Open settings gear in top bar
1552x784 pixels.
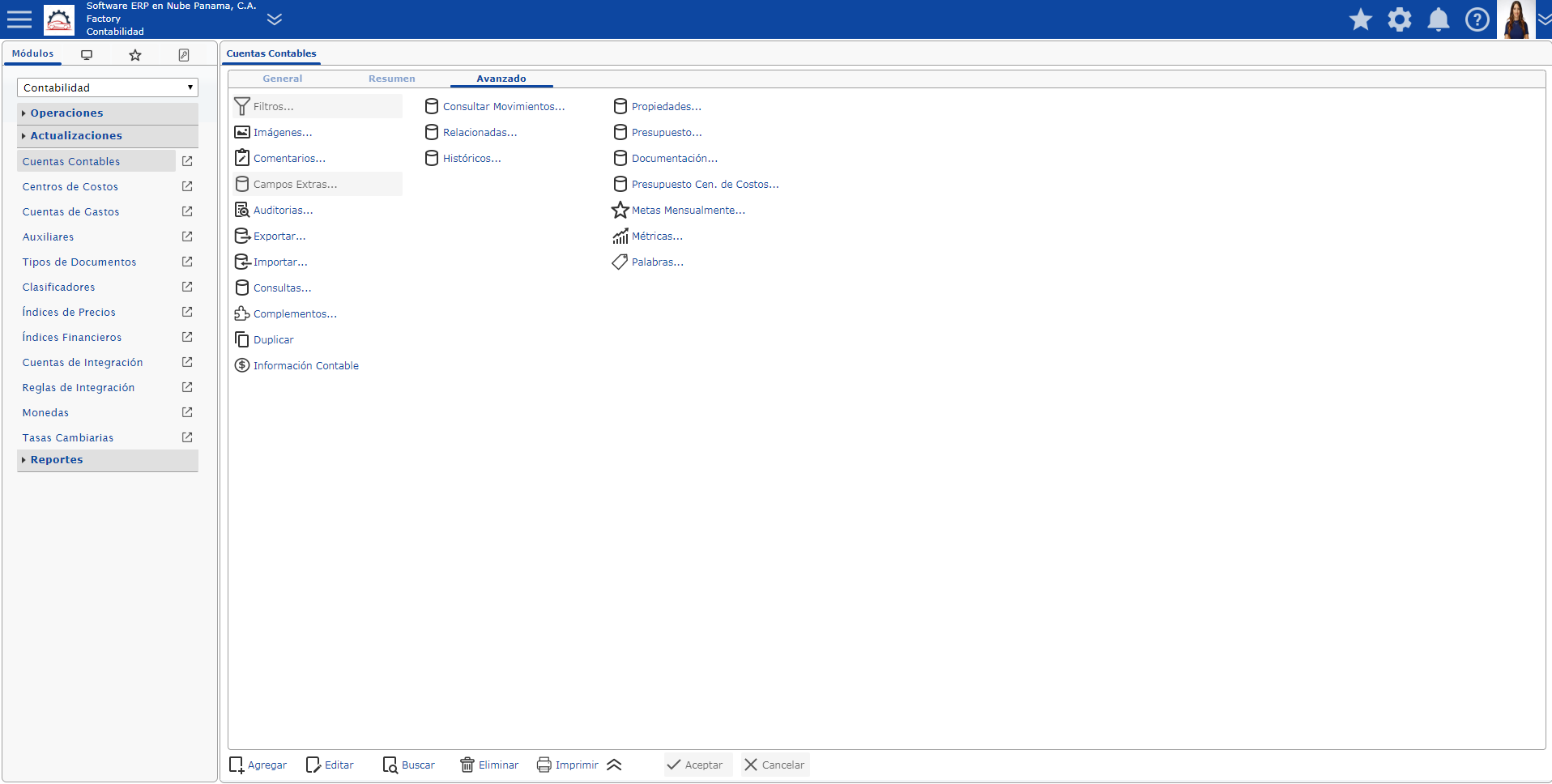pos(1400,19)
